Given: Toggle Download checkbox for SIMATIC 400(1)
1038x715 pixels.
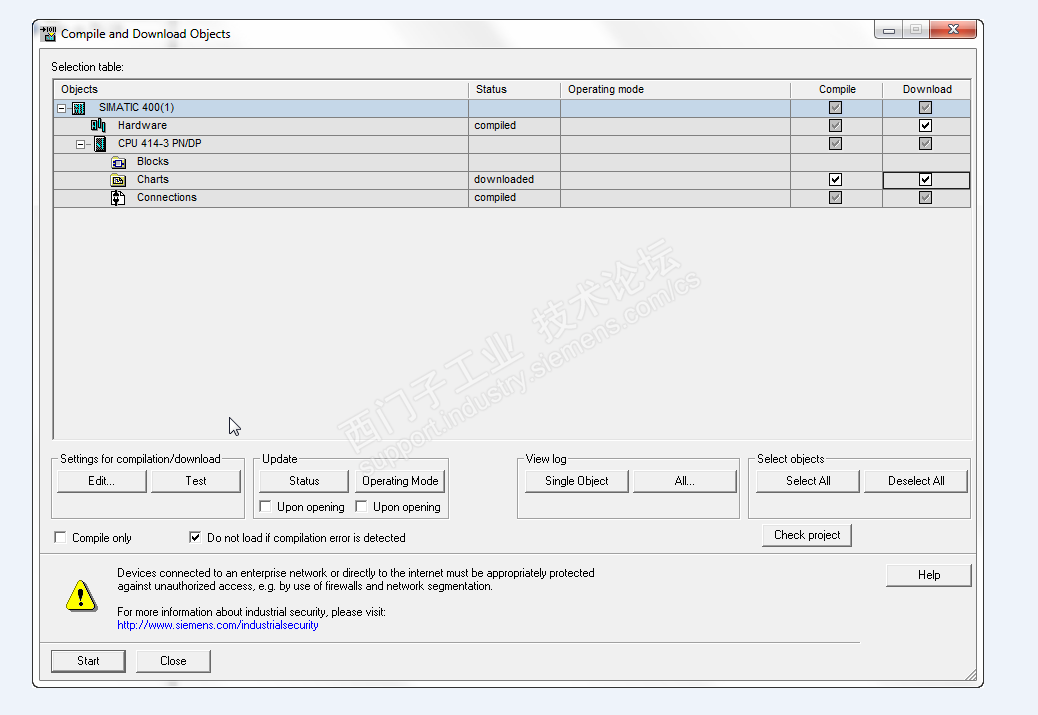Looking at the screenshot, I should point(925,108).
